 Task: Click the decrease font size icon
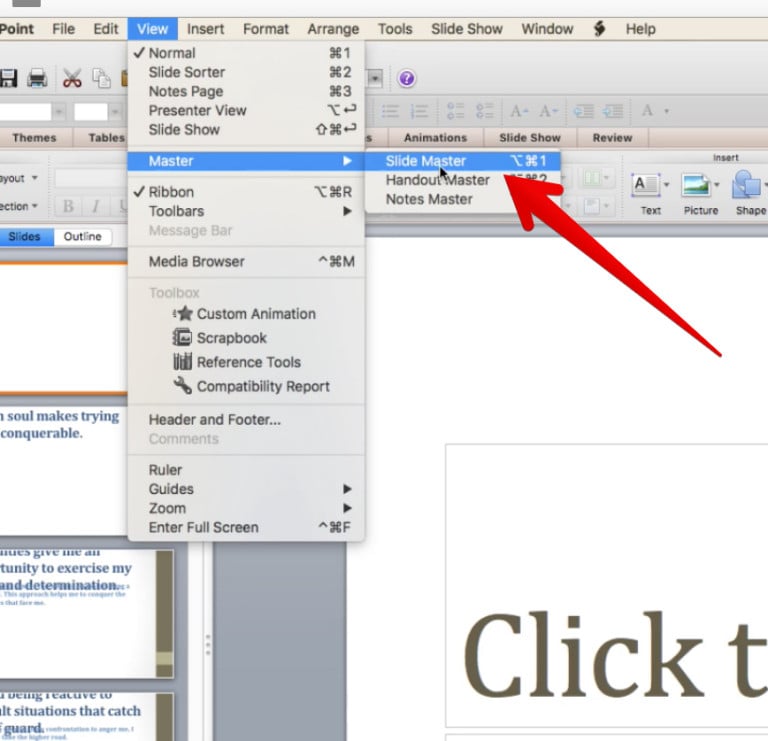548,111
